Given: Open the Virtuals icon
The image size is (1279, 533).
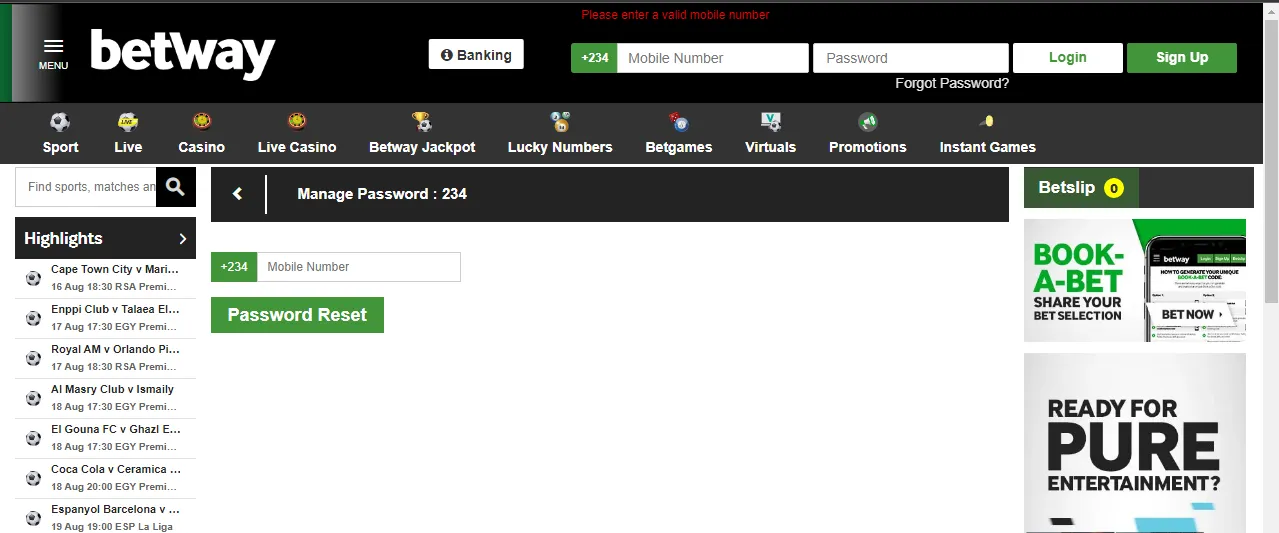Looking at the screenshot, I should point(770,122).
